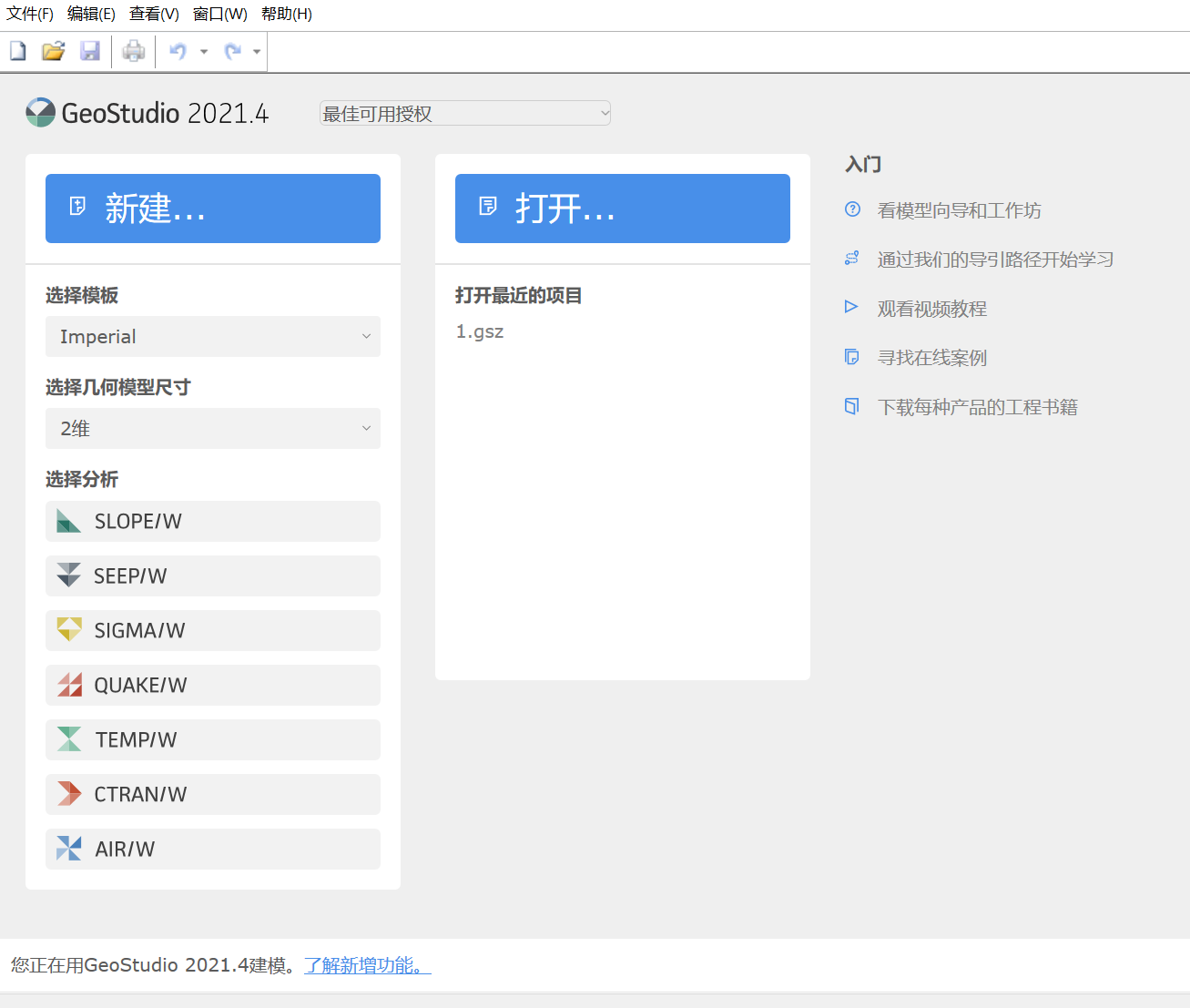
Task: Click the 新建… button
Action: [x=213, y=209]
